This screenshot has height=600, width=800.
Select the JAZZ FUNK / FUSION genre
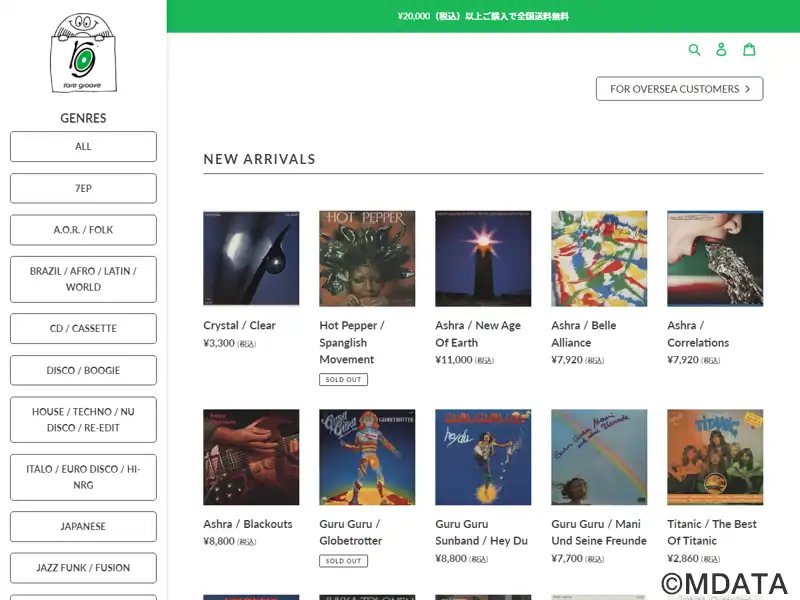pos(83,568)
